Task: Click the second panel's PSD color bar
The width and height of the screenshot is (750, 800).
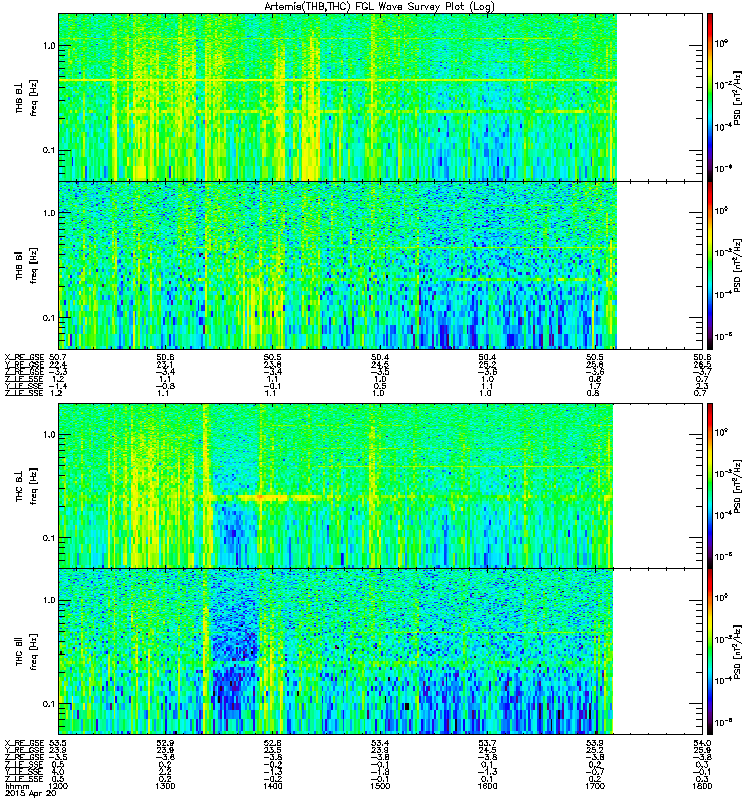Action: (710, 265)
